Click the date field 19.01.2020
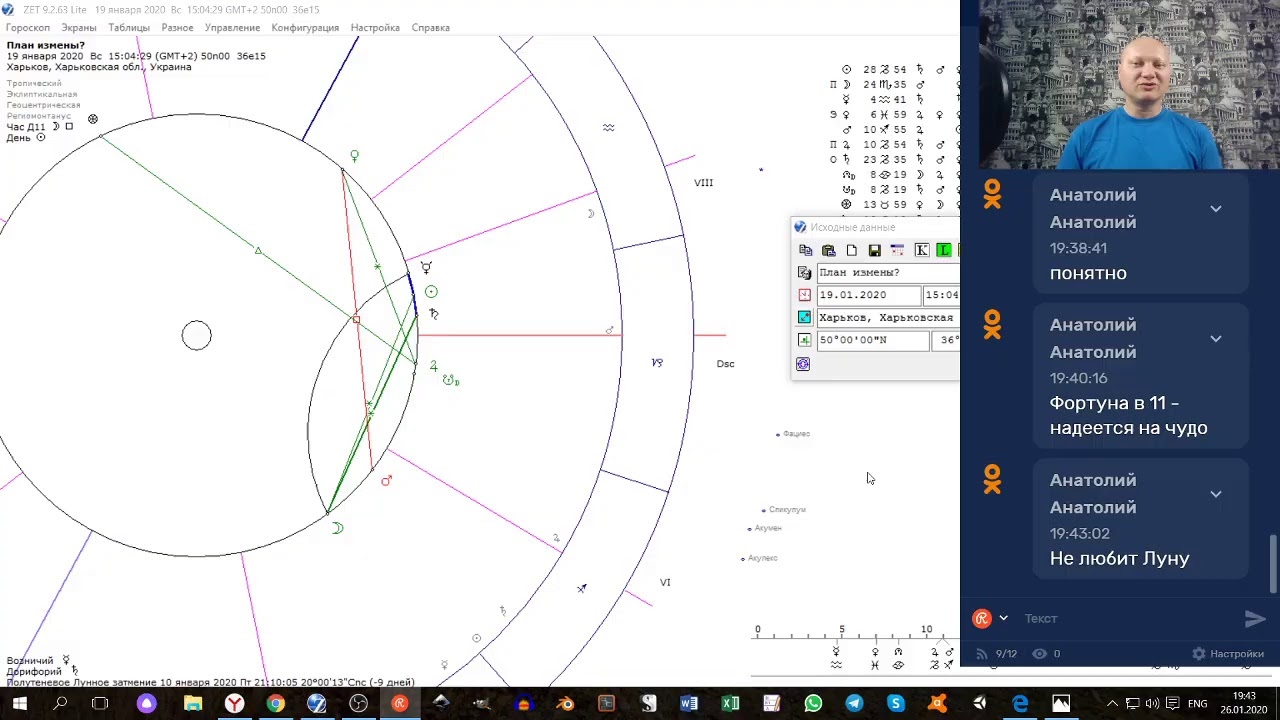Viewport: 1280px width, 720px height. pos(868,295)
